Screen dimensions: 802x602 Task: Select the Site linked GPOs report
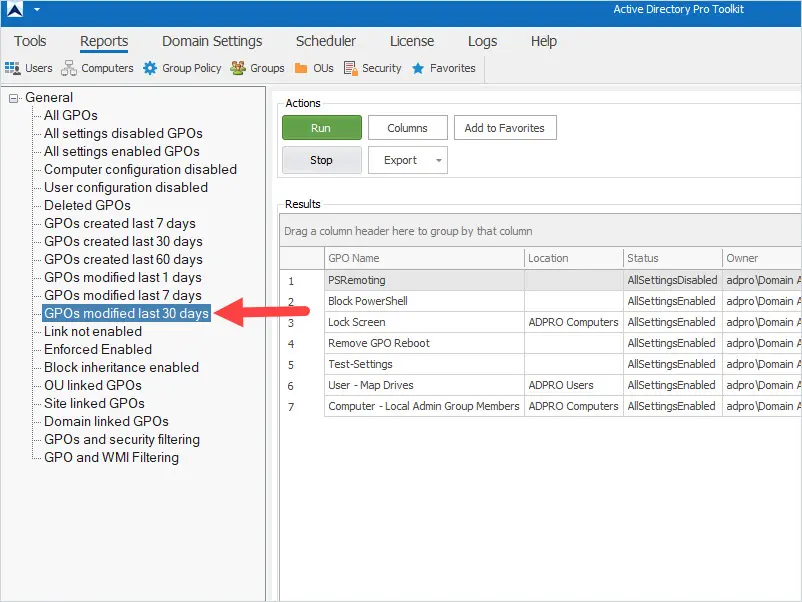pos(94,403)
